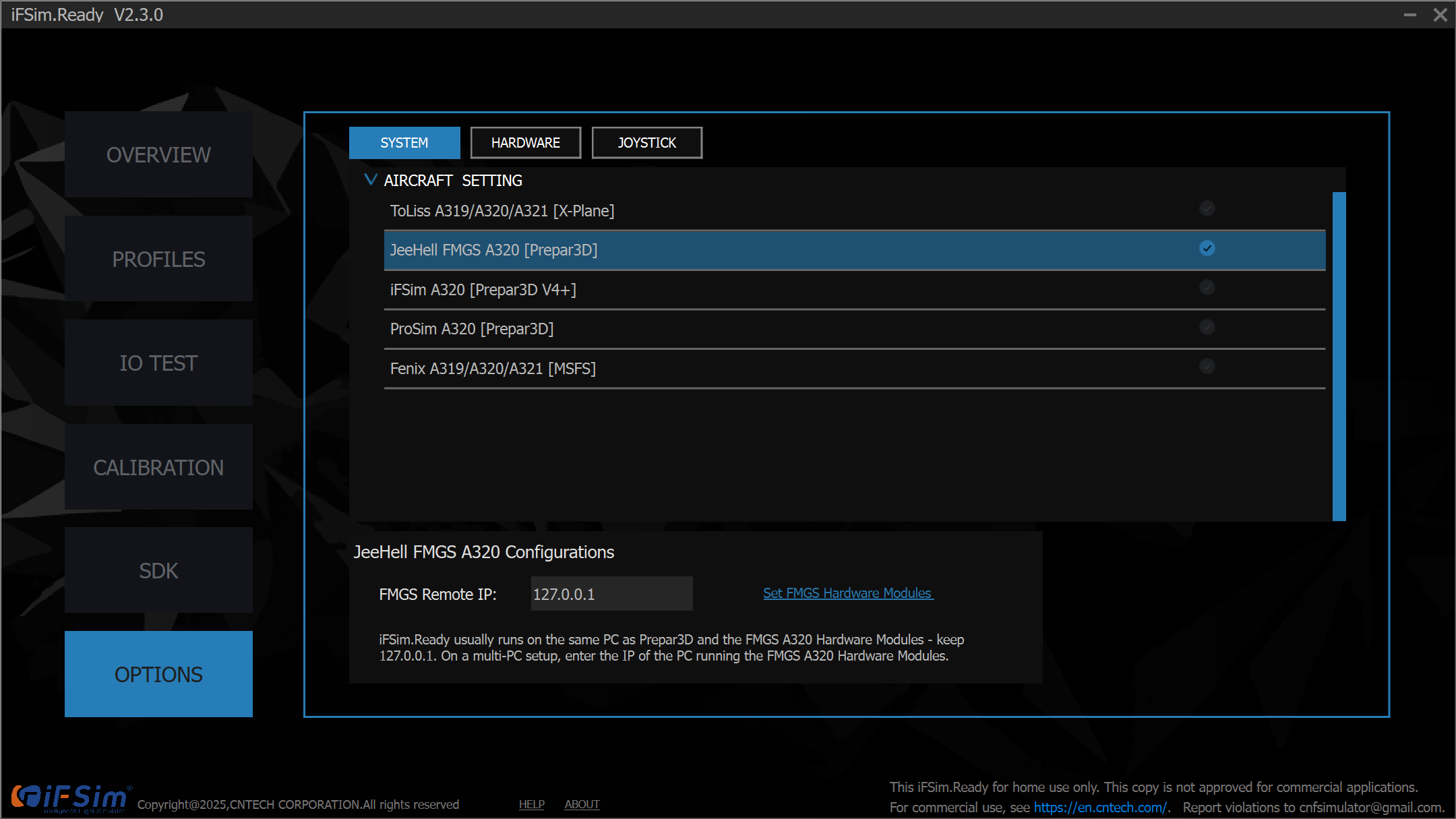Screen dimensions: 1456x819
Task: Enable the Fenix A319/A320/A321 MSFS check mark
Action: pos(1207,366)
